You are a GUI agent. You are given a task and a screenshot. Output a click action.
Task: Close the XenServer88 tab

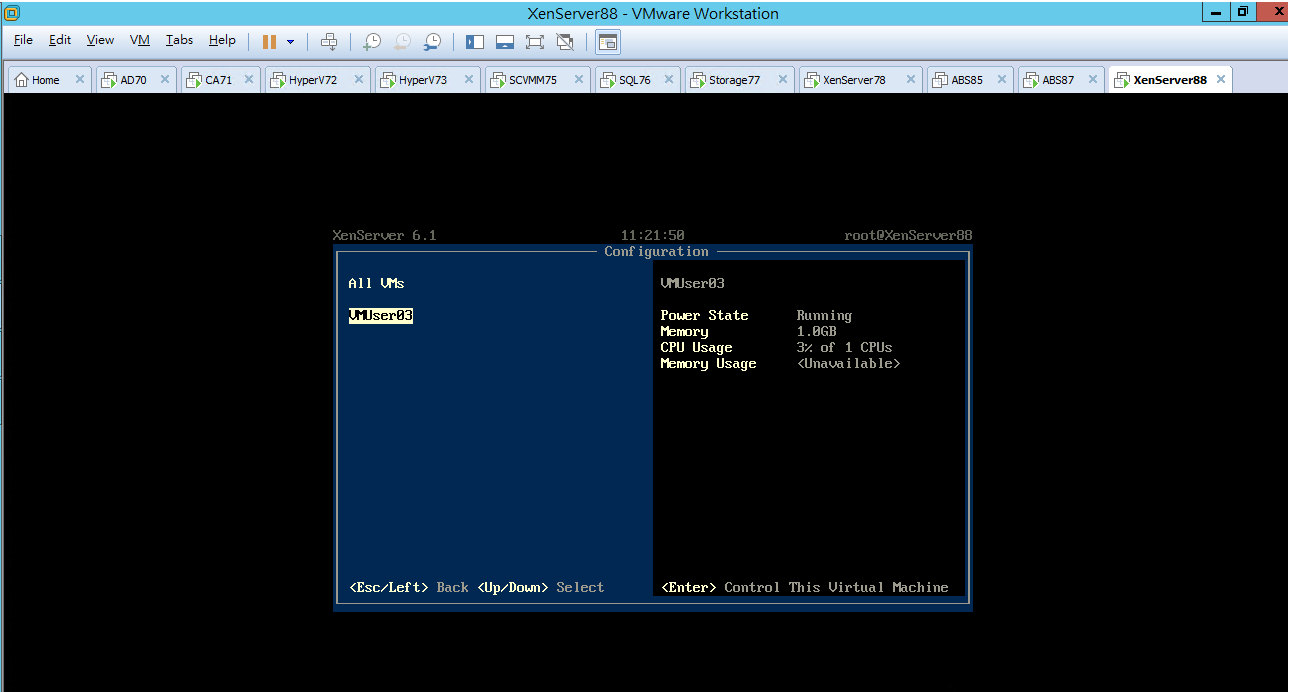click(x=1221, y=80)
